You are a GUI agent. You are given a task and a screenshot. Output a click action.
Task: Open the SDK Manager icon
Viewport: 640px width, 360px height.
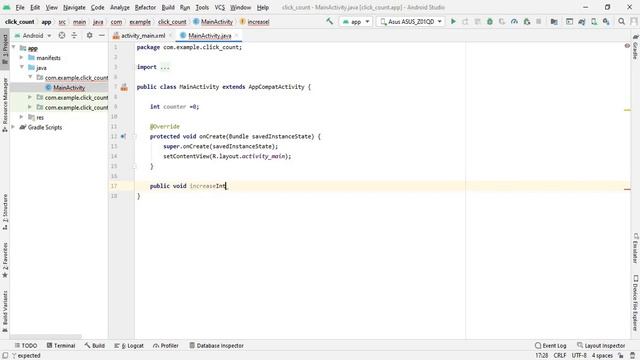pos(606,21)
